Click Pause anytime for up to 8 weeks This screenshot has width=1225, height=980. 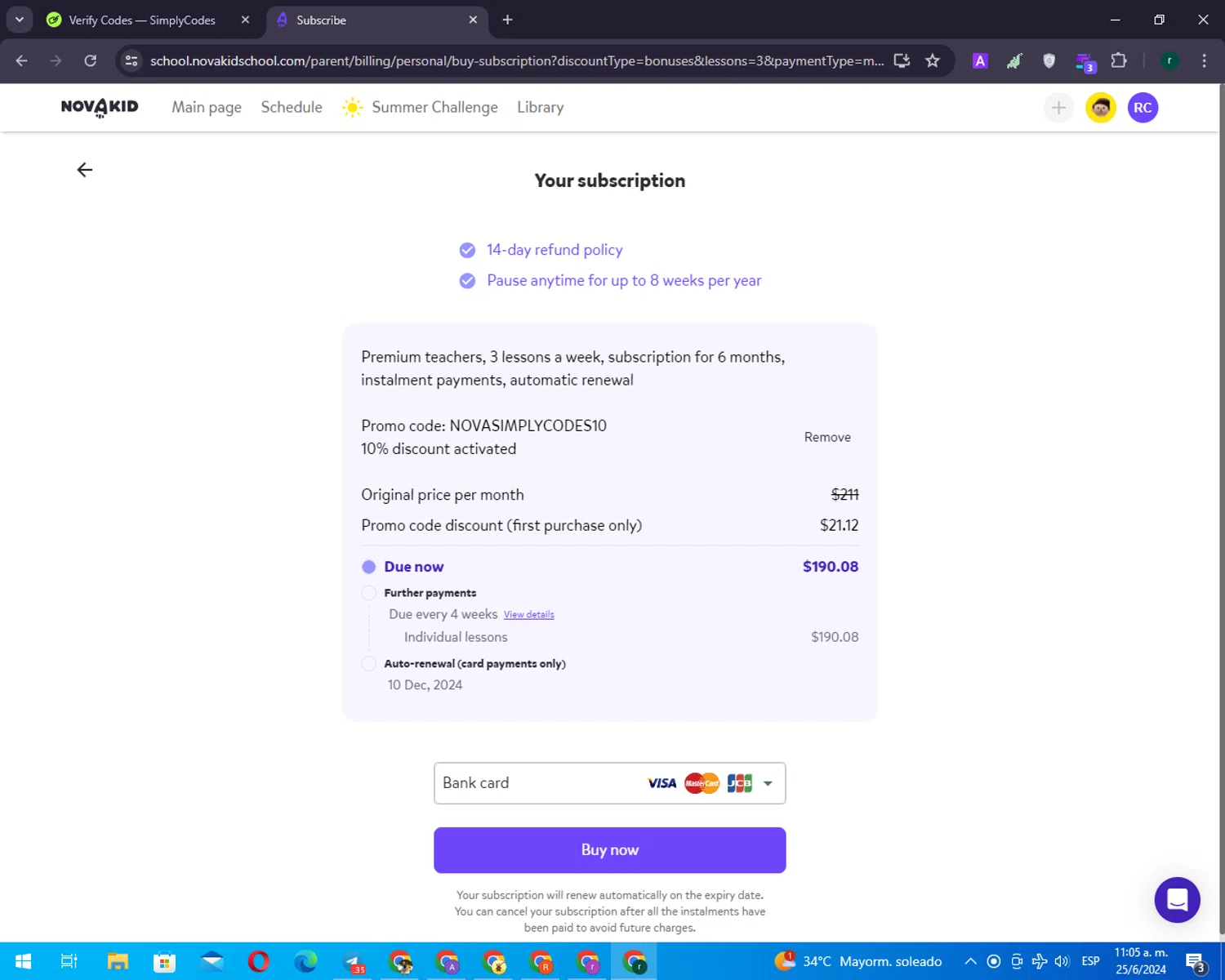[624, 281]
